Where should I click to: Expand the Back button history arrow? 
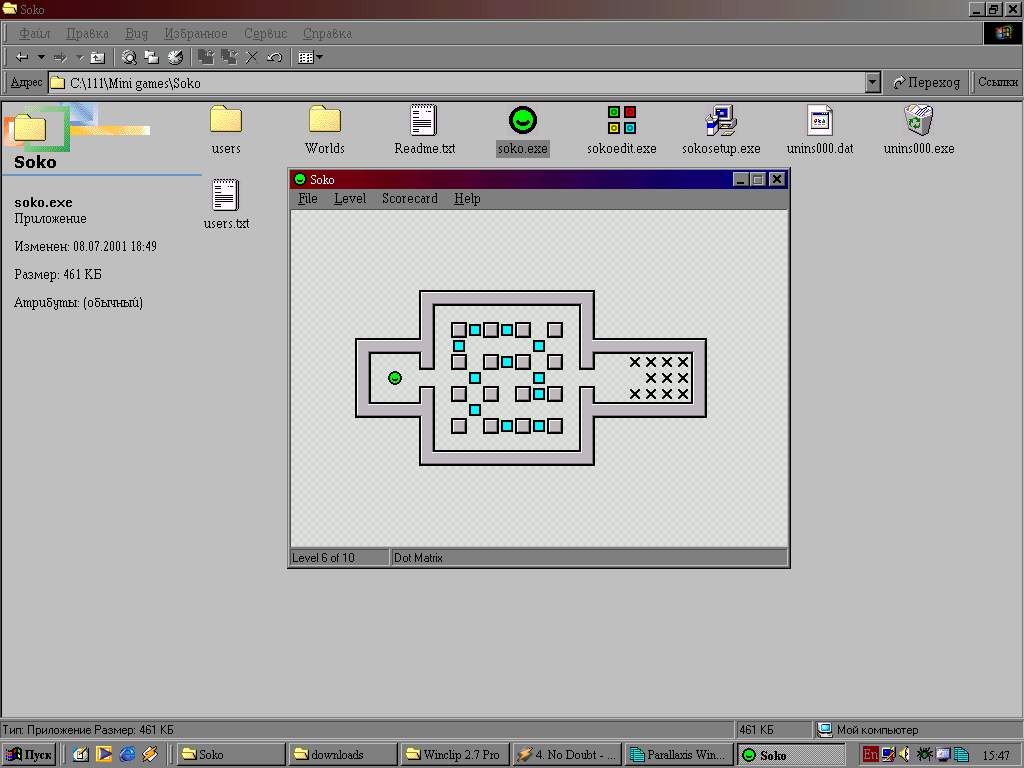tap(41, 57)
